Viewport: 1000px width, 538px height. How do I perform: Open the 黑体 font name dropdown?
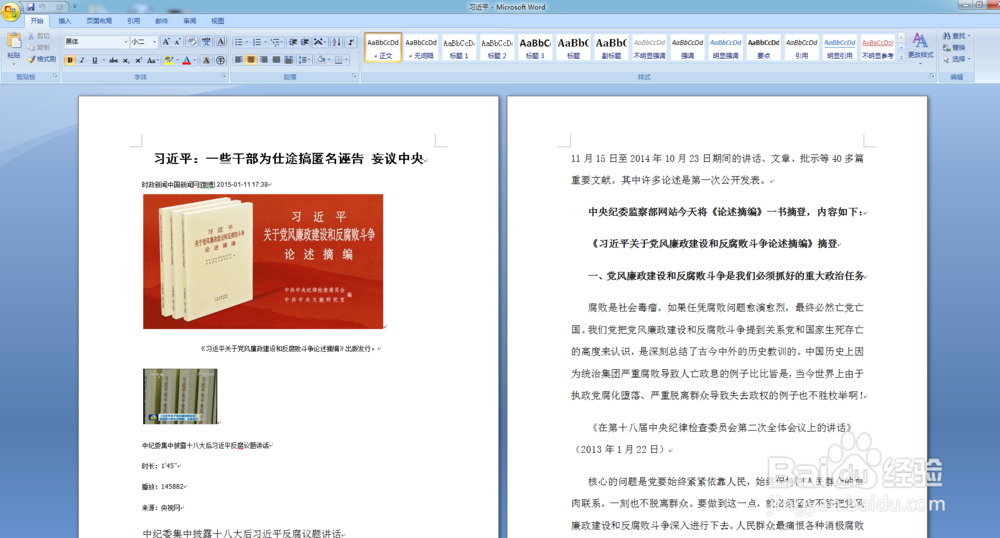pos(126,42)
